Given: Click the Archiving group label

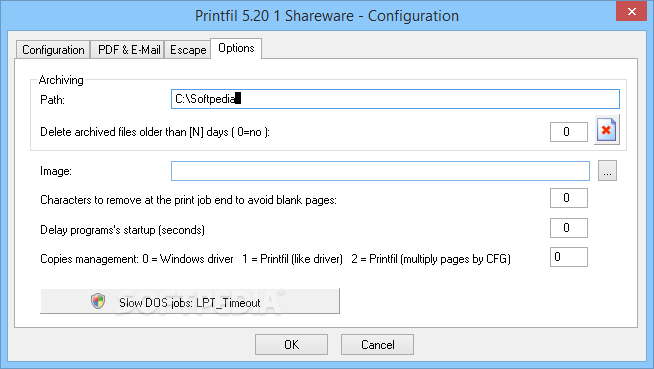Looking at the screenshot, I should pyautogui.click(x=61, y=80).
